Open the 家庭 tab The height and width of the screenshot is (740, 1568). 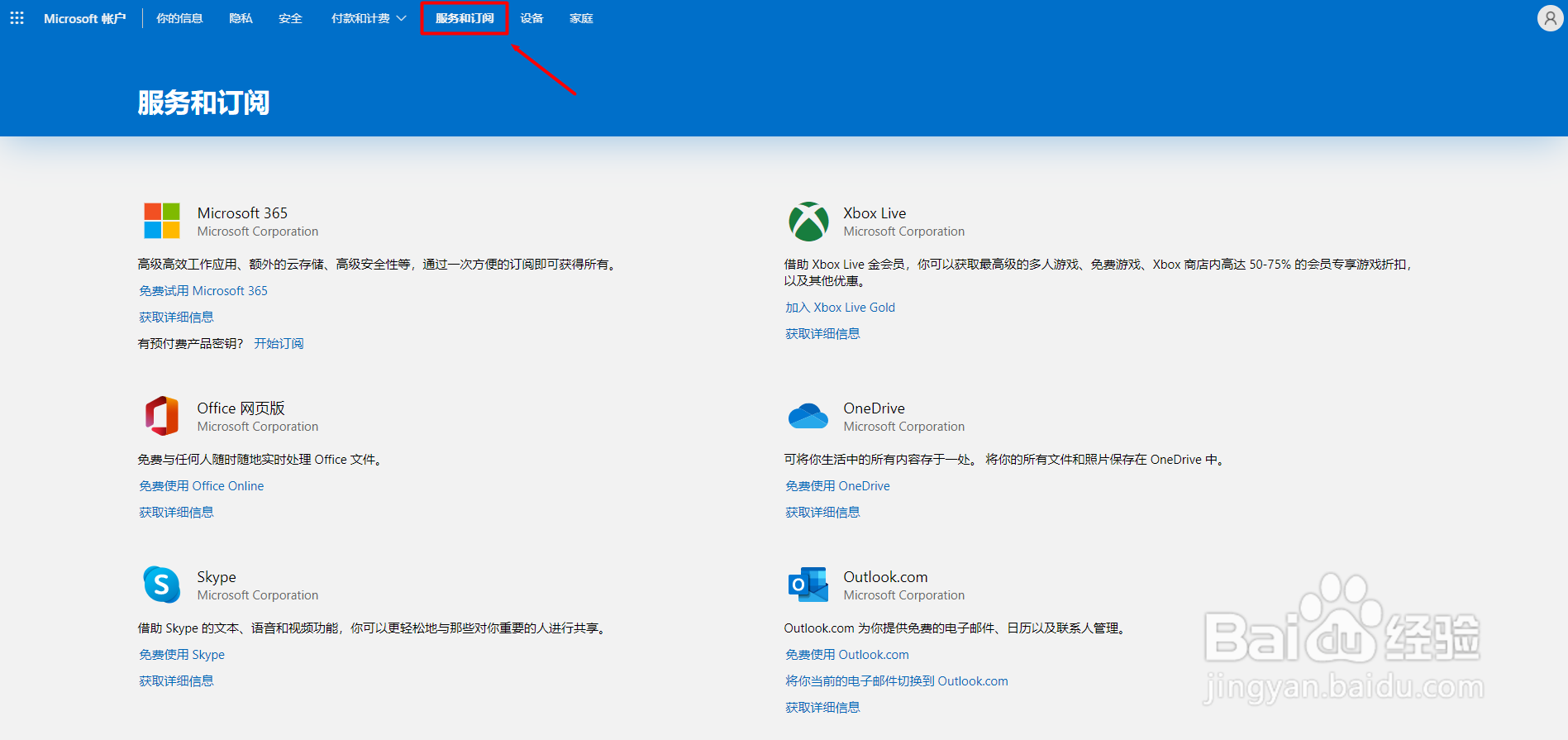(581, 18)
